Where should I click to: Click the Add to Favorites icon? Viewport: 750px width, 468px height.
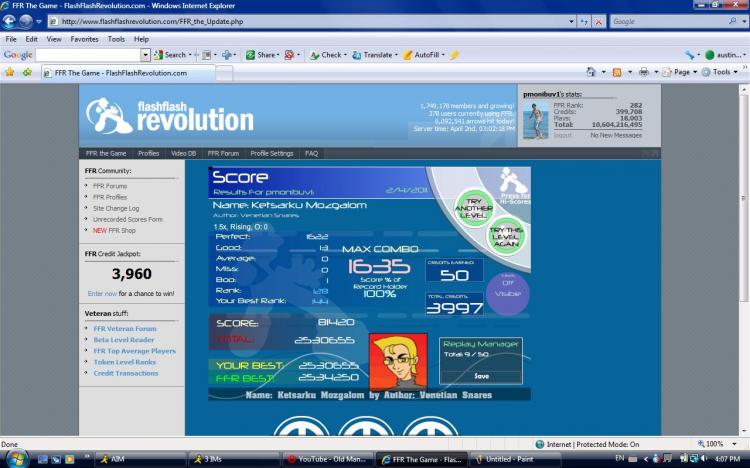coord(27,72)
